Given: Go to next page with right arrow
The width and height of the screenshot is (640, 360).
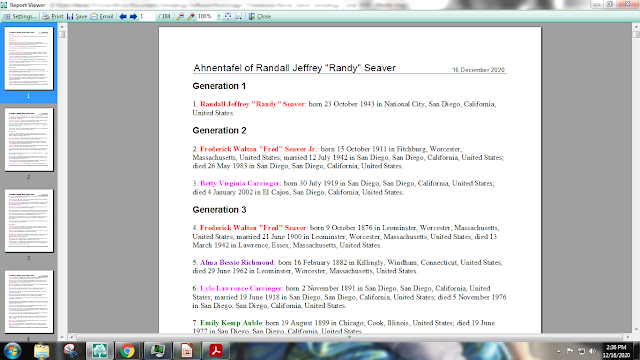Looking at the screenshot, I should [133, 16].
